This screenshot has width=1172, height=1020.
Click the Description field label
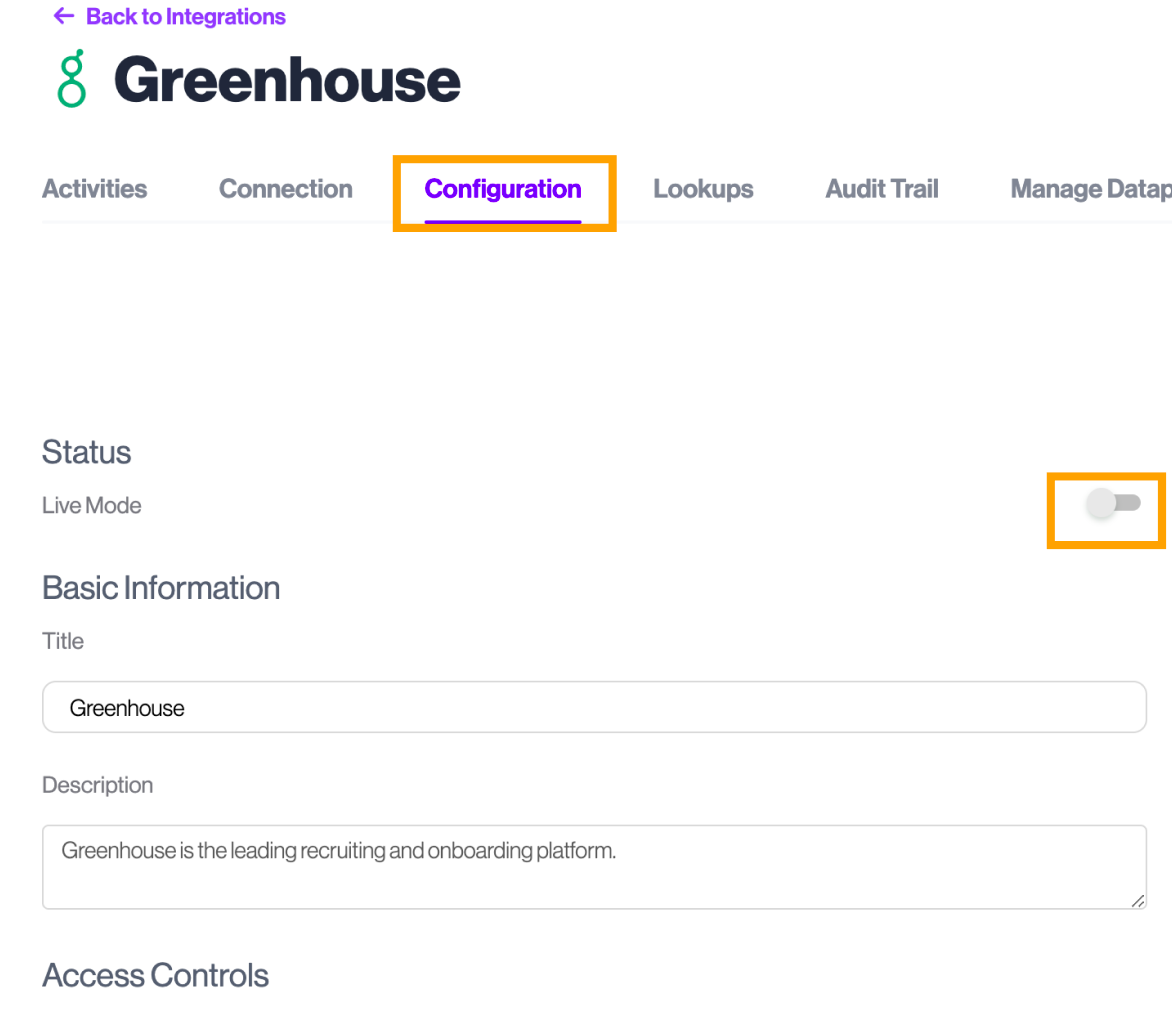pos(97,785)
